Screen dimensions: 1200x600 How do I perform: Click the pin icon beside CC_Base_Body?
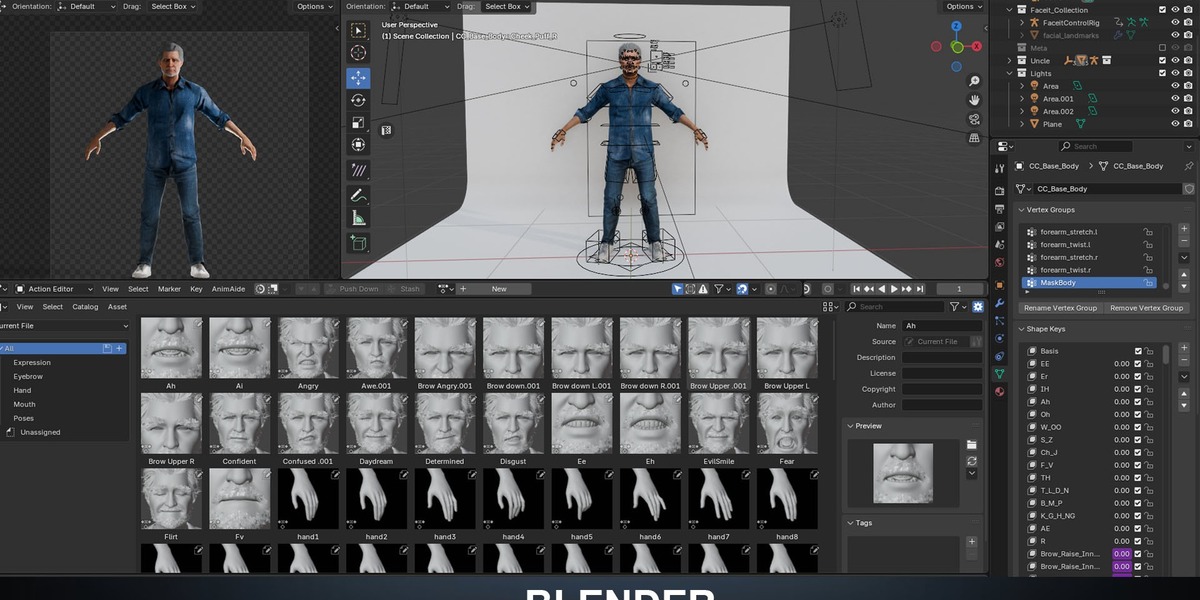pos(1188,166)
